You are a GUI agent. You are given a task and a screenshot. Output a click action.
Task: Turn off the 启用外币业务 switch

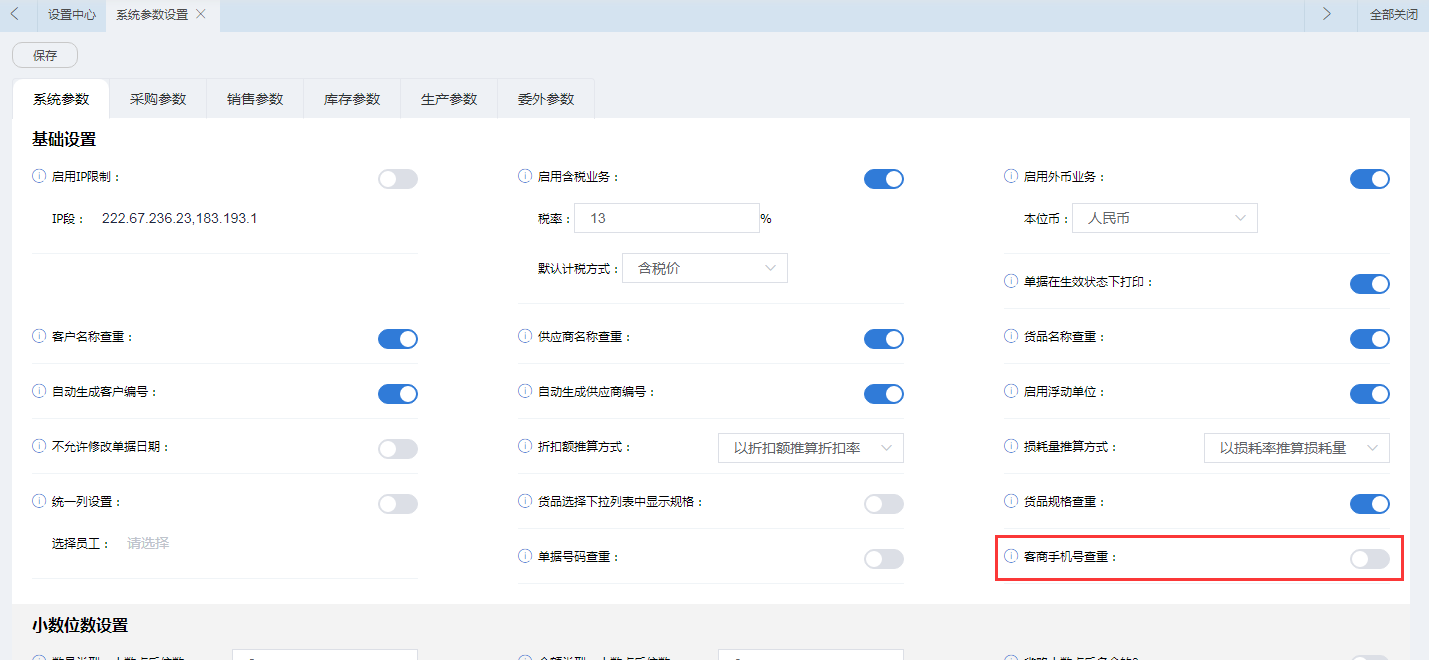tap(1370, 179)
